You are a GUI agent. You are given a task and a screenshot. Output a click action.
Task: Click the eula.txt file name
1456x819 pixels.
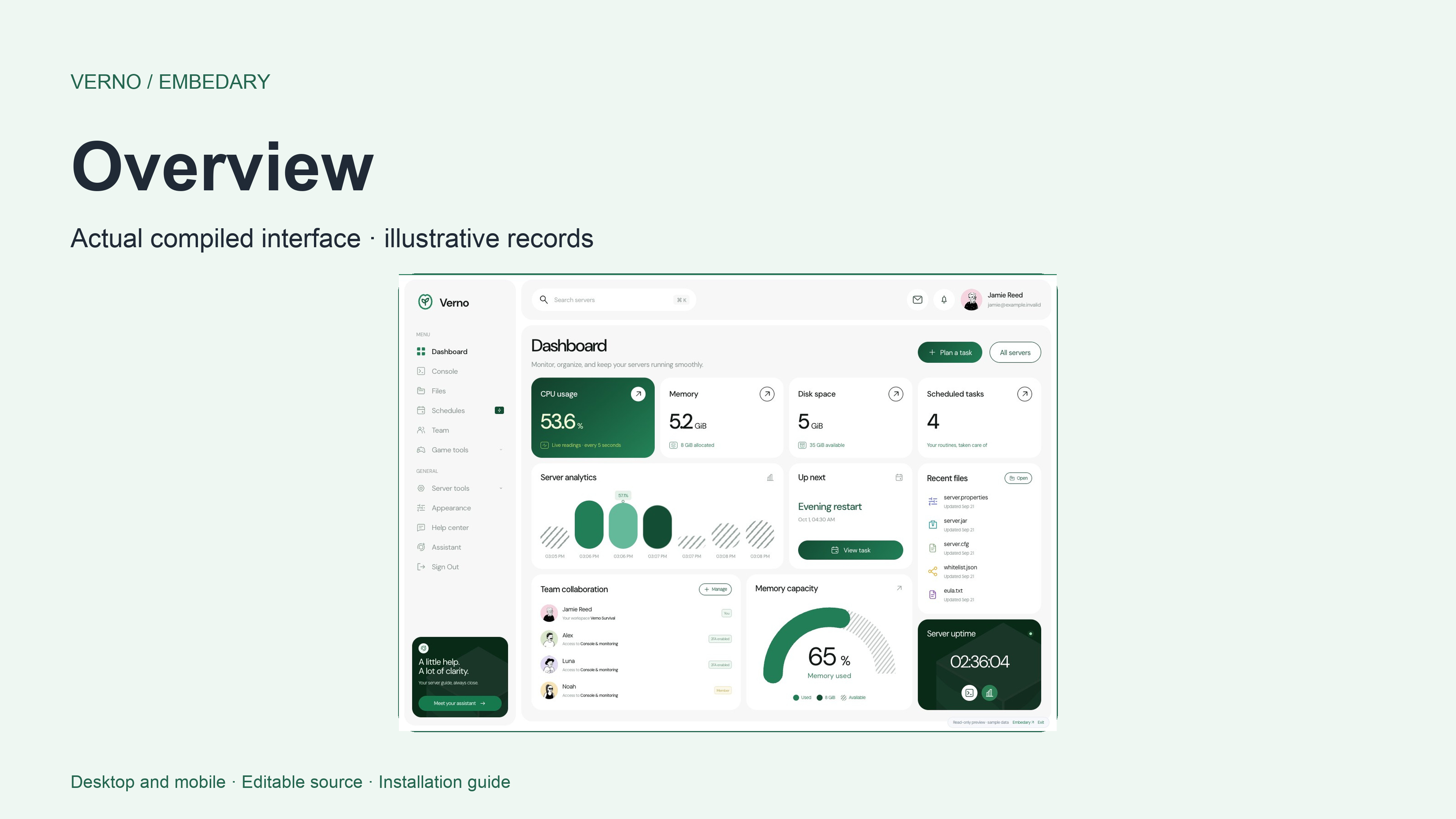coord(953,591)
